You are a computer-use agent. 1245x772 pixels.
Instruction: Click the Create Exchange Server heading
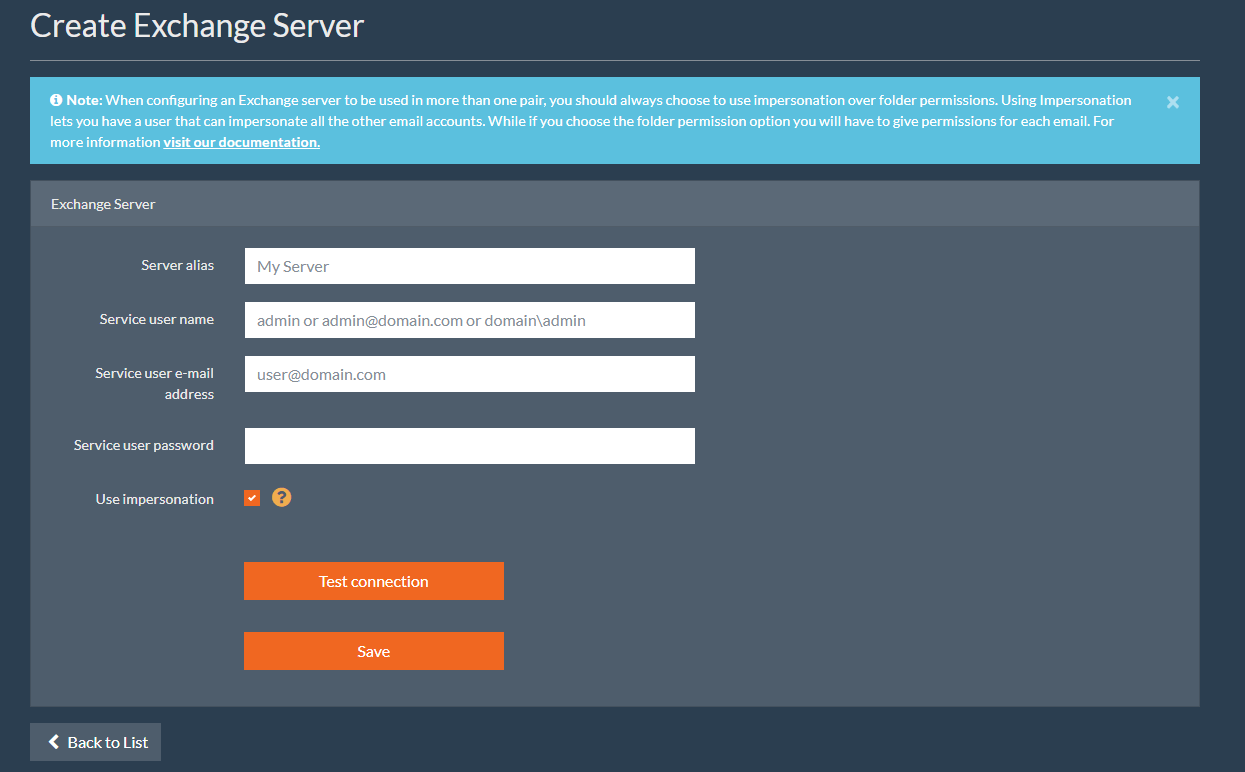197,25
